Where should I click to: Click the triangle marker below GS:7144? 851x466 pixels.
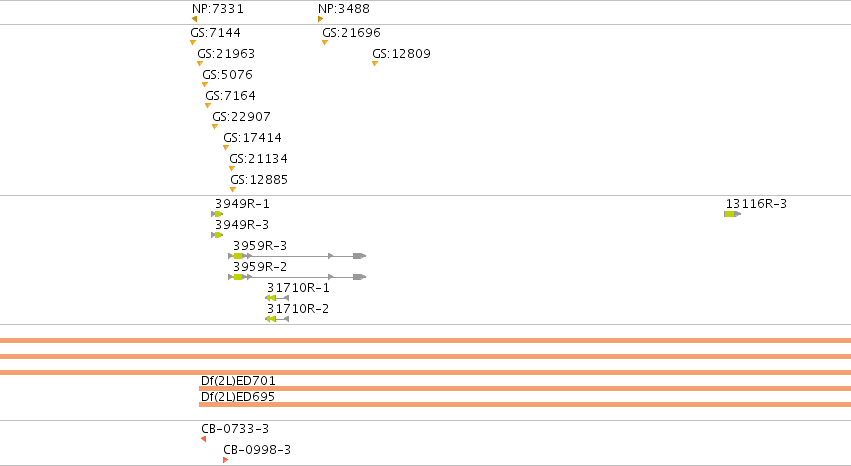[x=193, y=42]
